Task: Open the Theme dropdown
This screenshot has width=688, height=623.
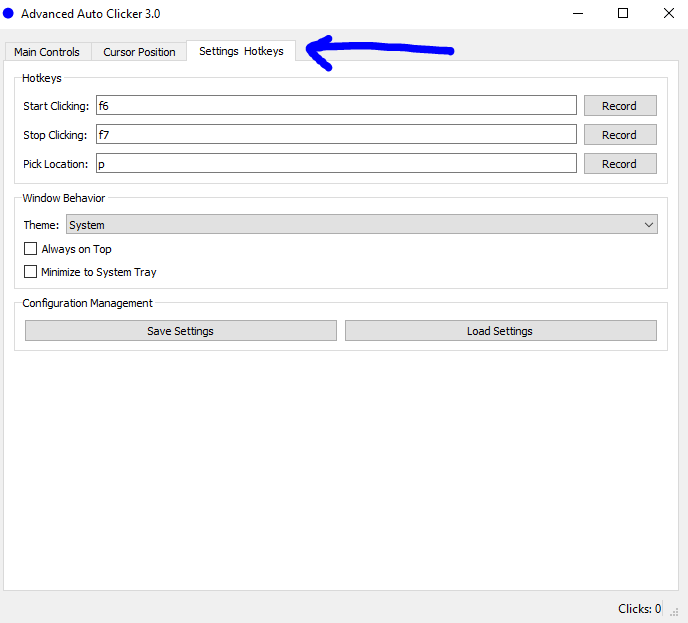Action: coord(362,224)
